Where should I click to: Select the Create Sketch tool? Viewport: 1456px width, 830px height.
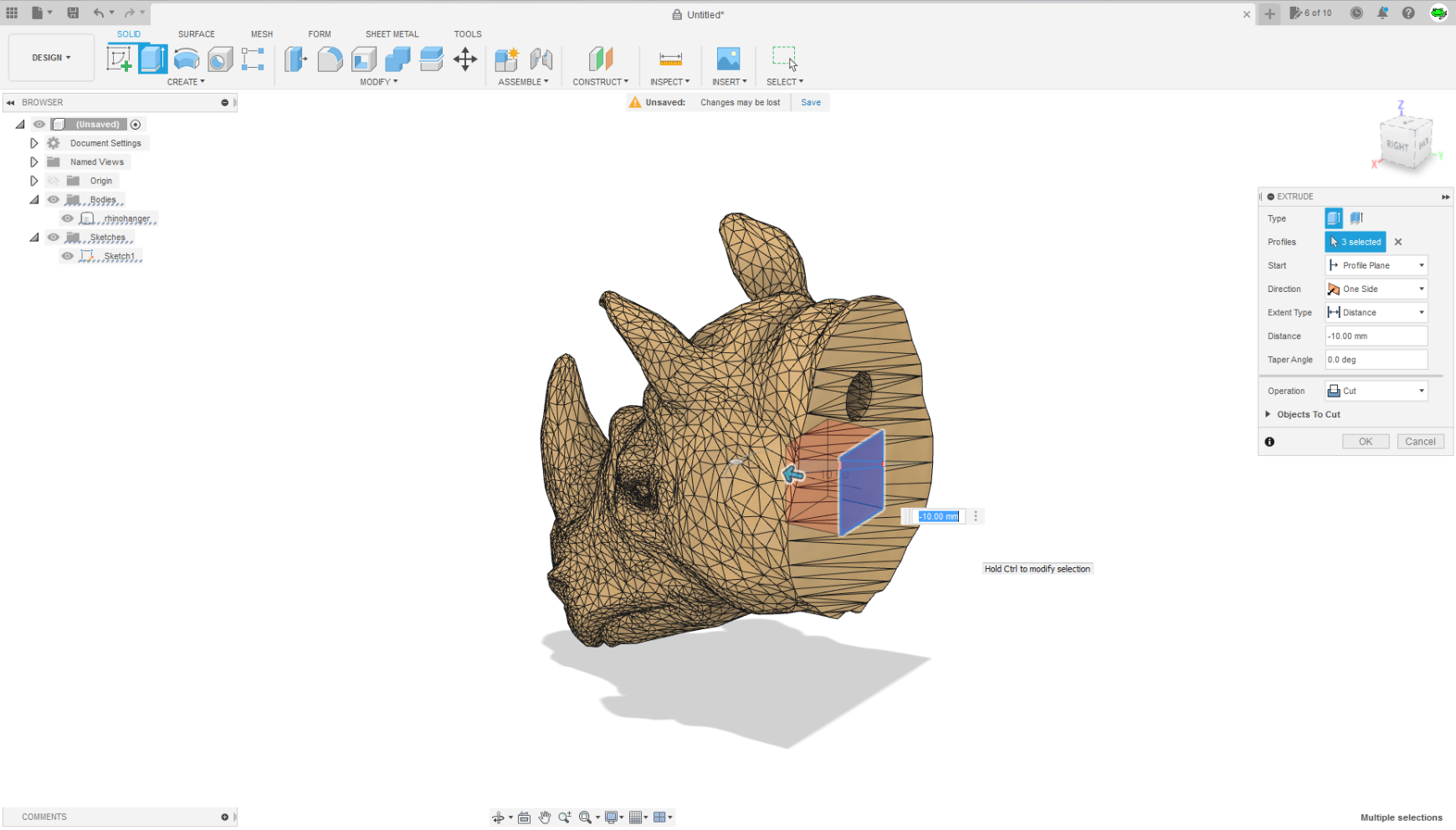point(119,59)
